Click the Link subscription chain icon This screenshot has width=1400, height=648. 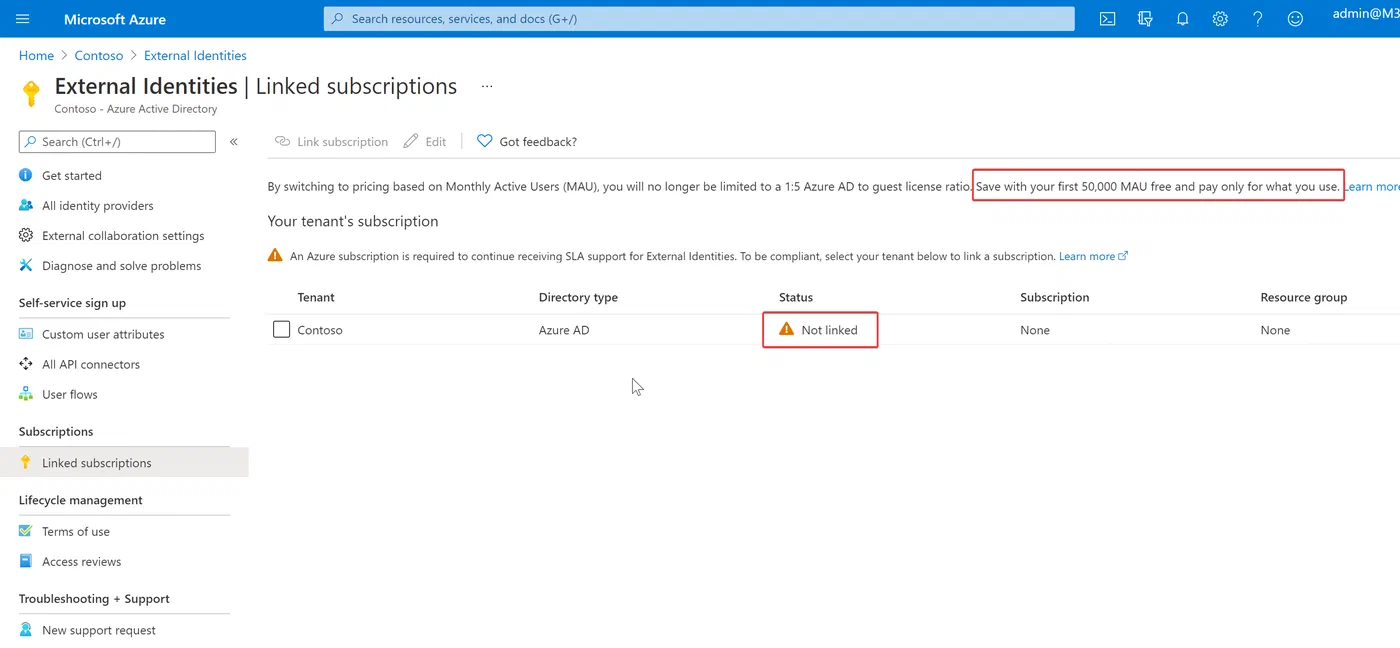tap(282, 142)
